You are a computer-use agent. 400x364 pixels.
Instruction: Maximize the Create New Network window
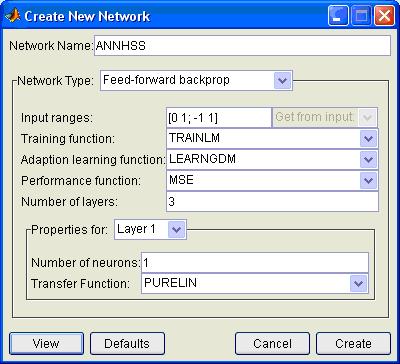tap(361, 16)
